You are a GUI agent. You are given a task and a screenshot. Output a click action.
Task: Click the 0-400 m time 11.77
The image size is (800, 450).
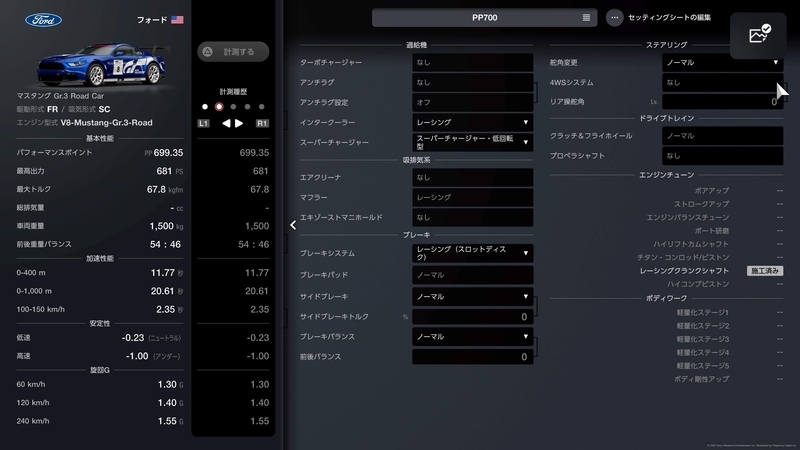[163, 273]
